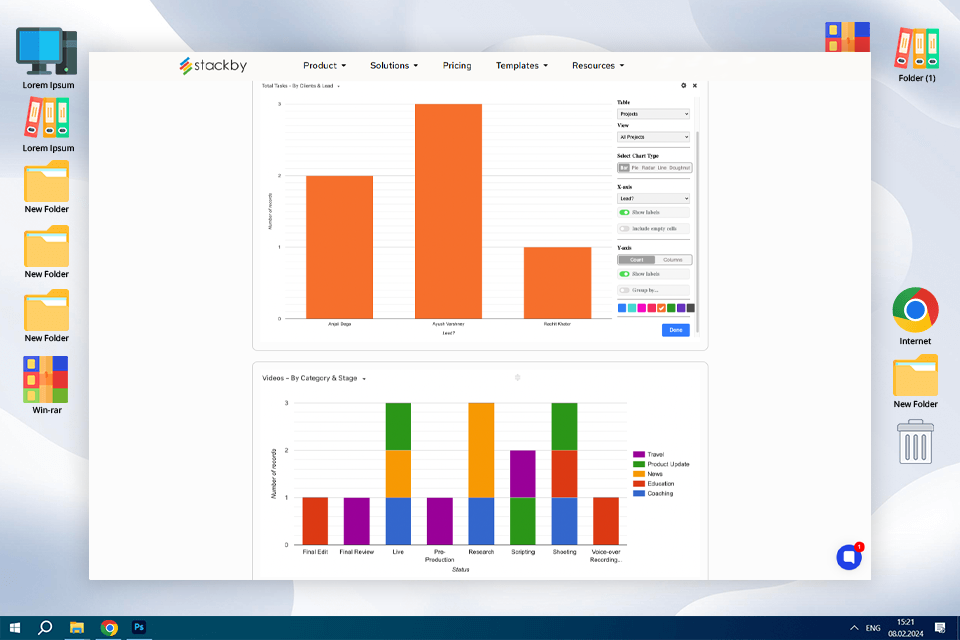Pick the magenta color swatch
The image size is (960, 640).
pos(642,308)
